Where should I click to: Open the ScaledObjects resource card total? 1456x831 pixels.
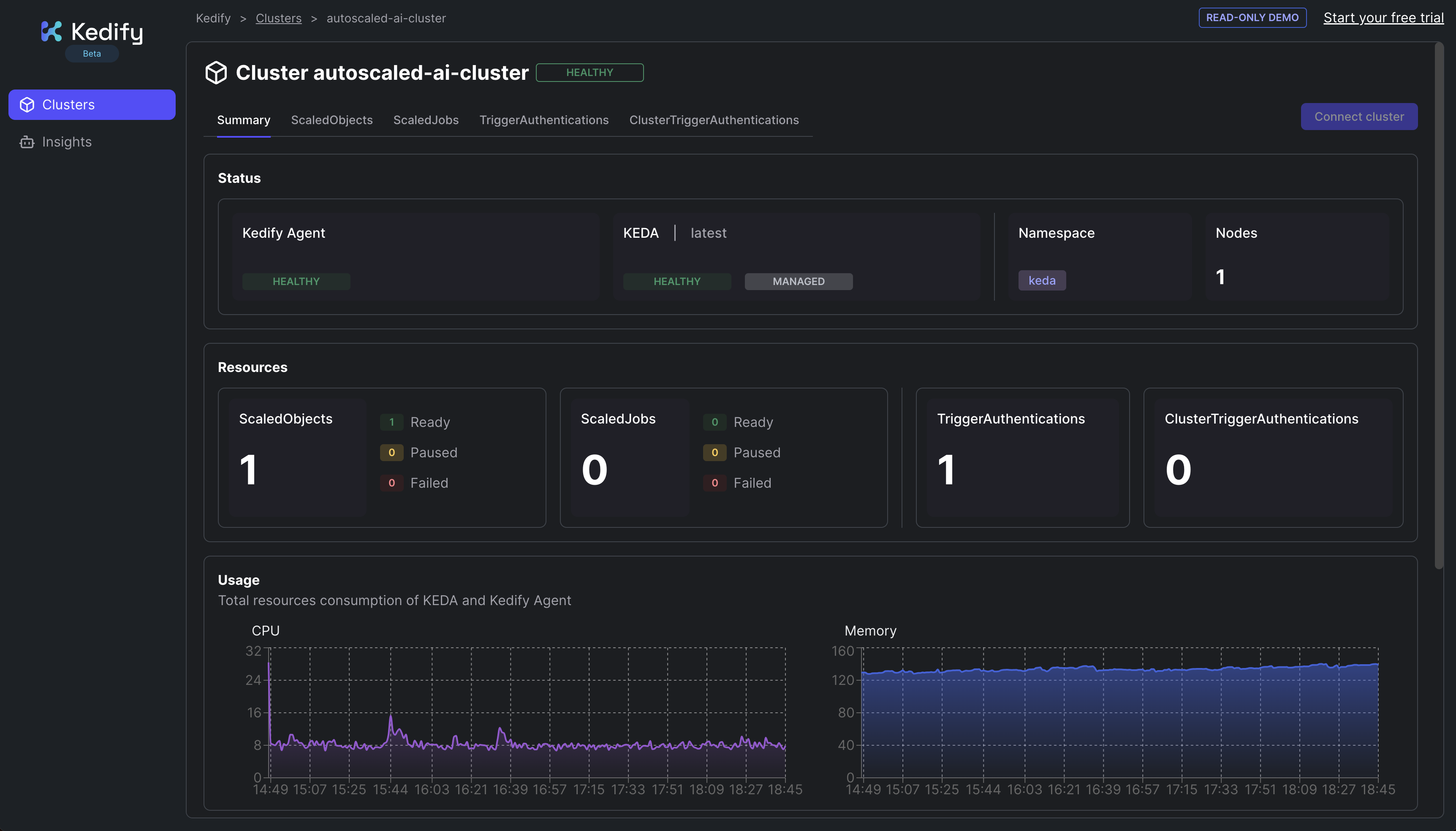248,470
